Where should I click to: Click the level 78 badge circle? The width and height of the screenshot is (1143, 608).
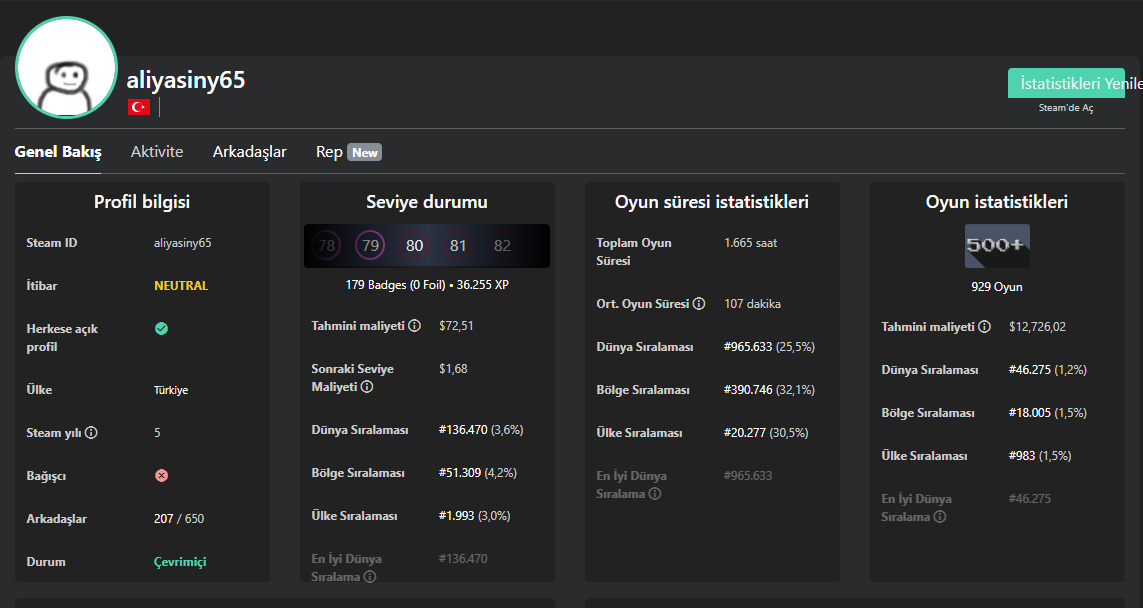(x=327, y=246)
